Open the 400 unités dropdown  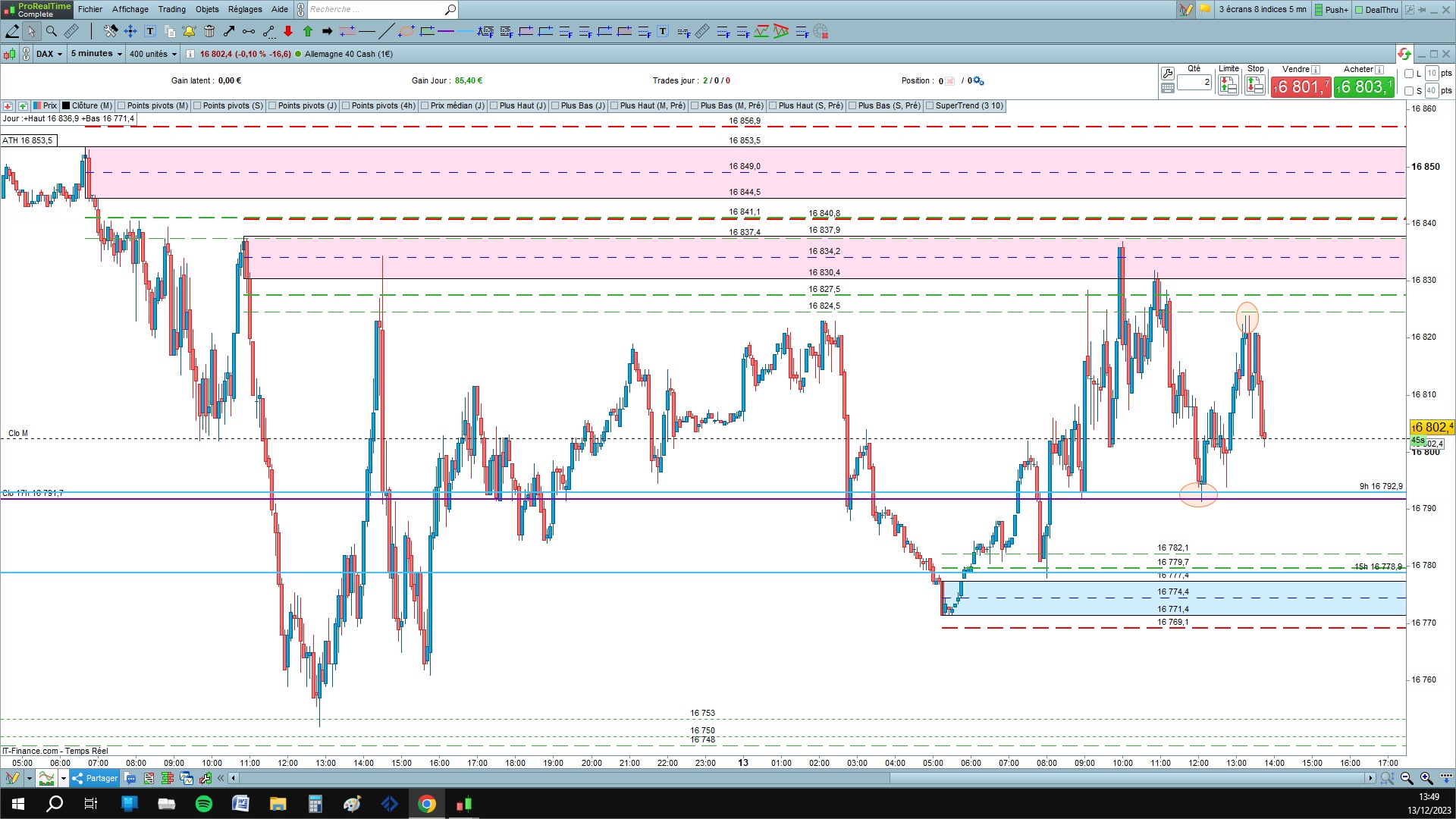(x=152, y=54)
